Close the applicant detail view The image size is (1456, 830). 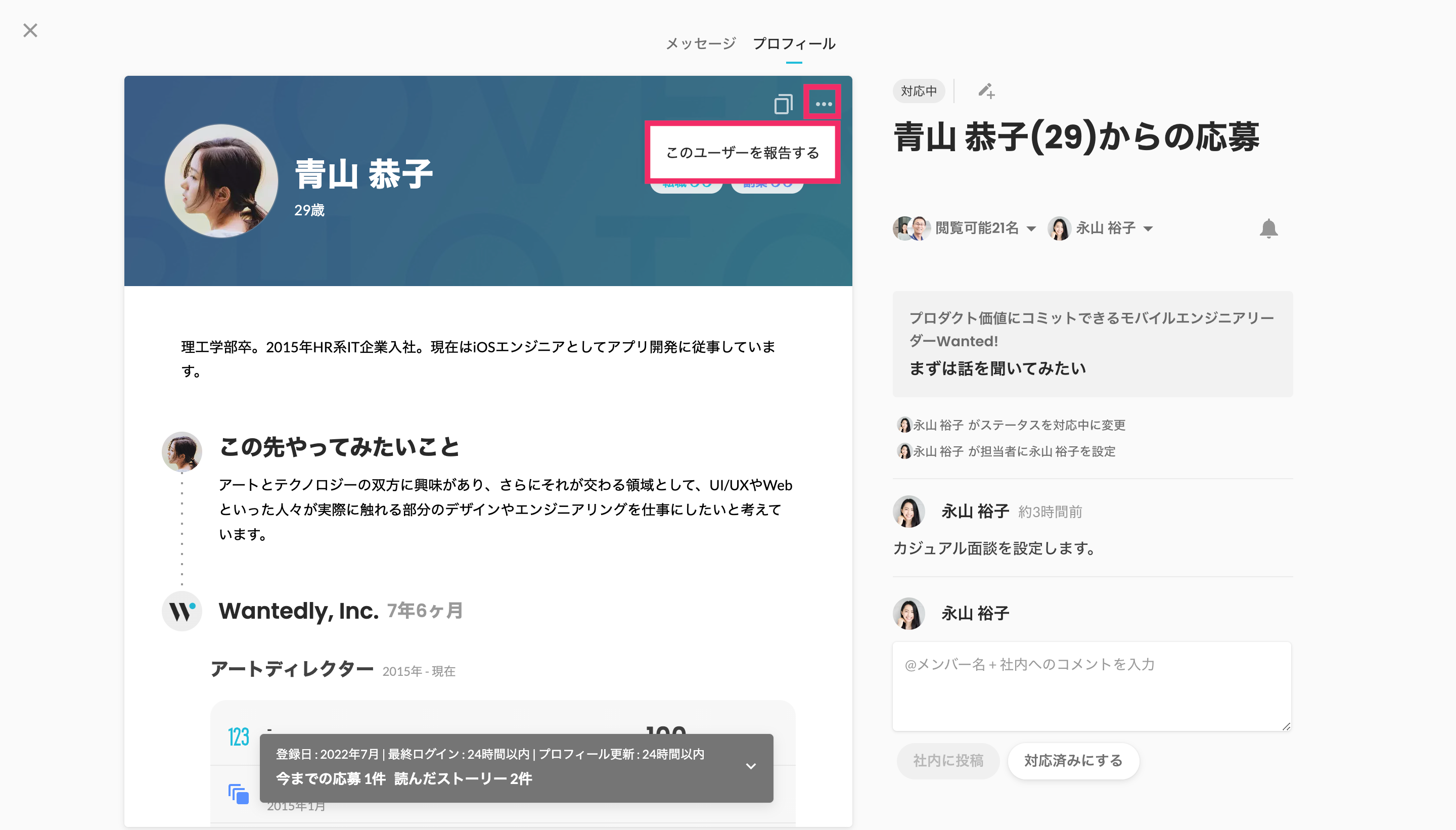coord(30,30)
